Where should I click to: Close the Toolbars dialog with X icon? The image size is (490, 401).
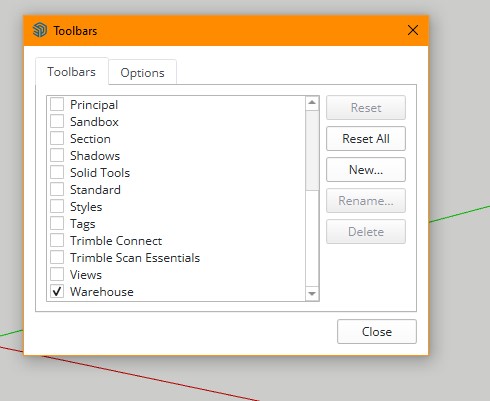pyautogui.click(x=413, y=30)
